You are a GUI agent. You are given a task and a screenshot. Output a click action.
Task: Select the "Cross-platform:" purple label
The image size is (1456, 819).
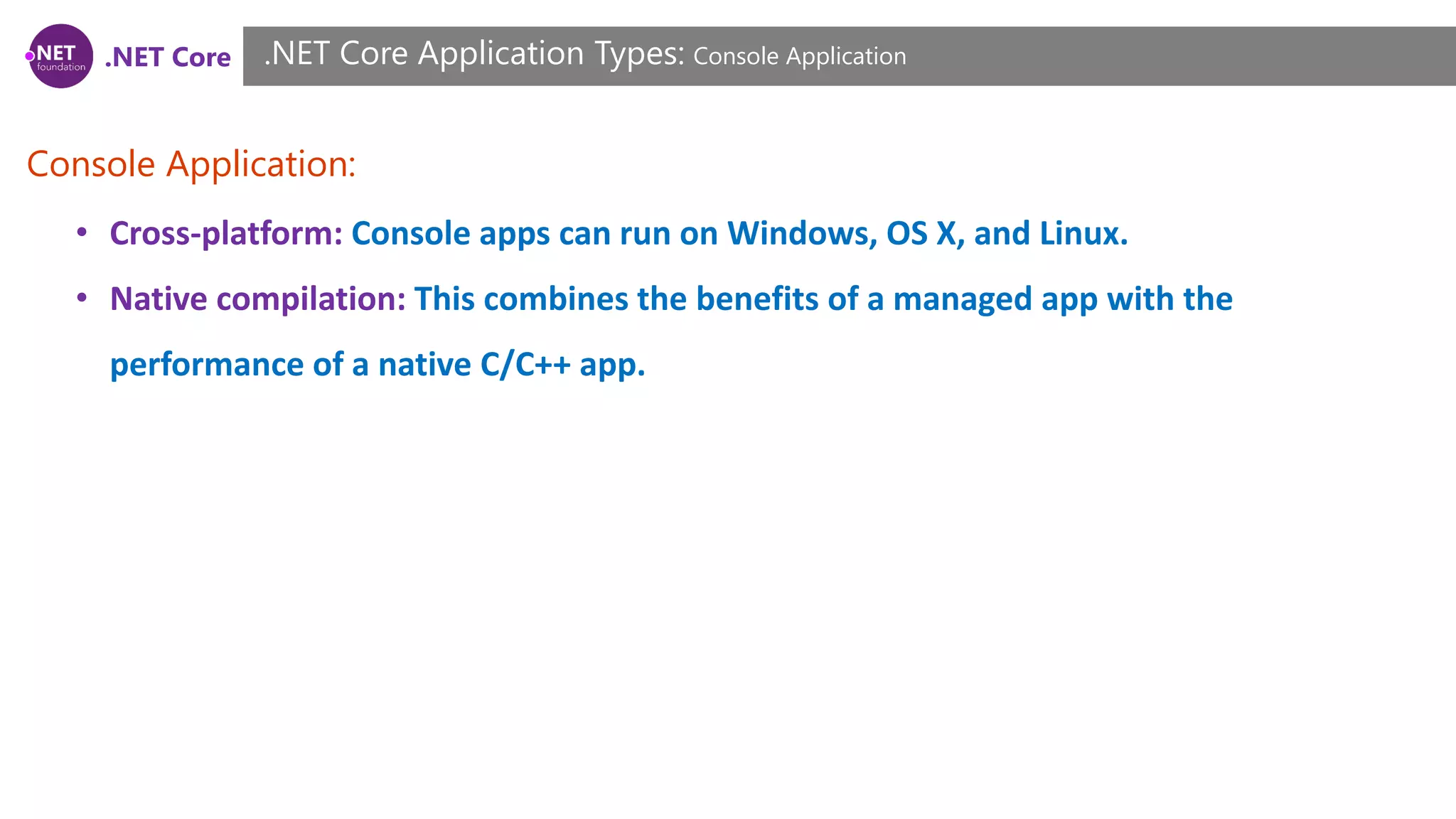click(x=226, y=234)
